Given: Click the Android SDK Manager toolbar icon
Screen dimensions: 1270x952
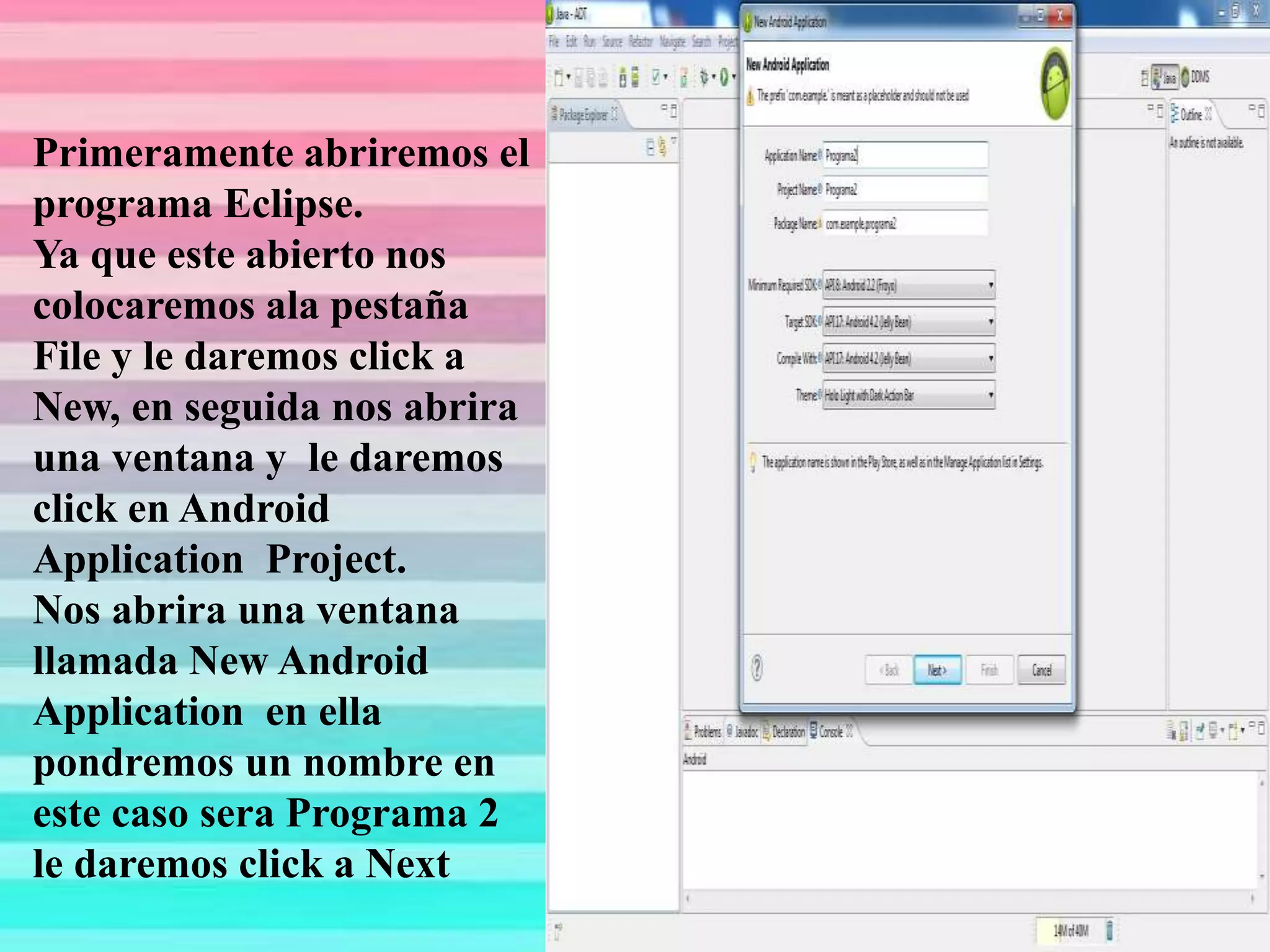Looking at the screenshot, I should [623, 78].
